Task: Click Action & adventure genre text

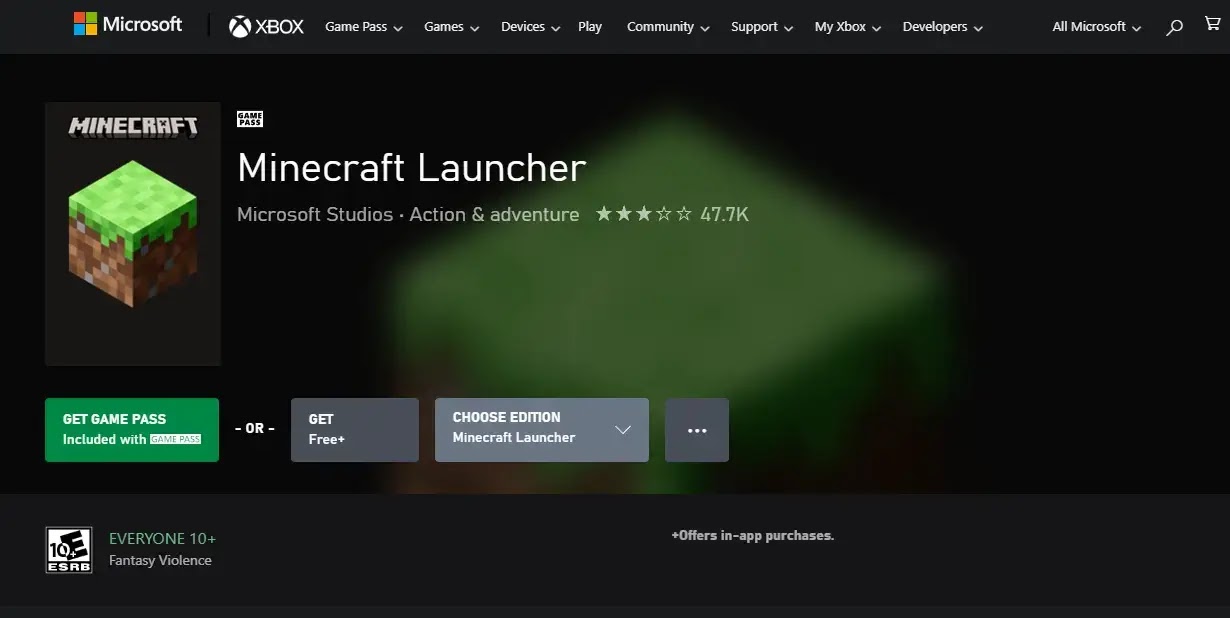Action: [494, 214]
